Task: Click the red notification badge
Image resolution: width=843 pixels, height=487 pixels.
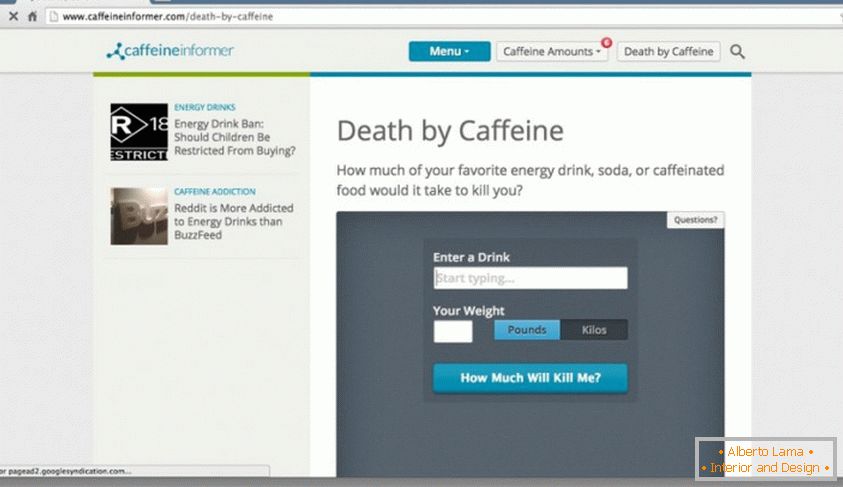Action: [606, 42]
